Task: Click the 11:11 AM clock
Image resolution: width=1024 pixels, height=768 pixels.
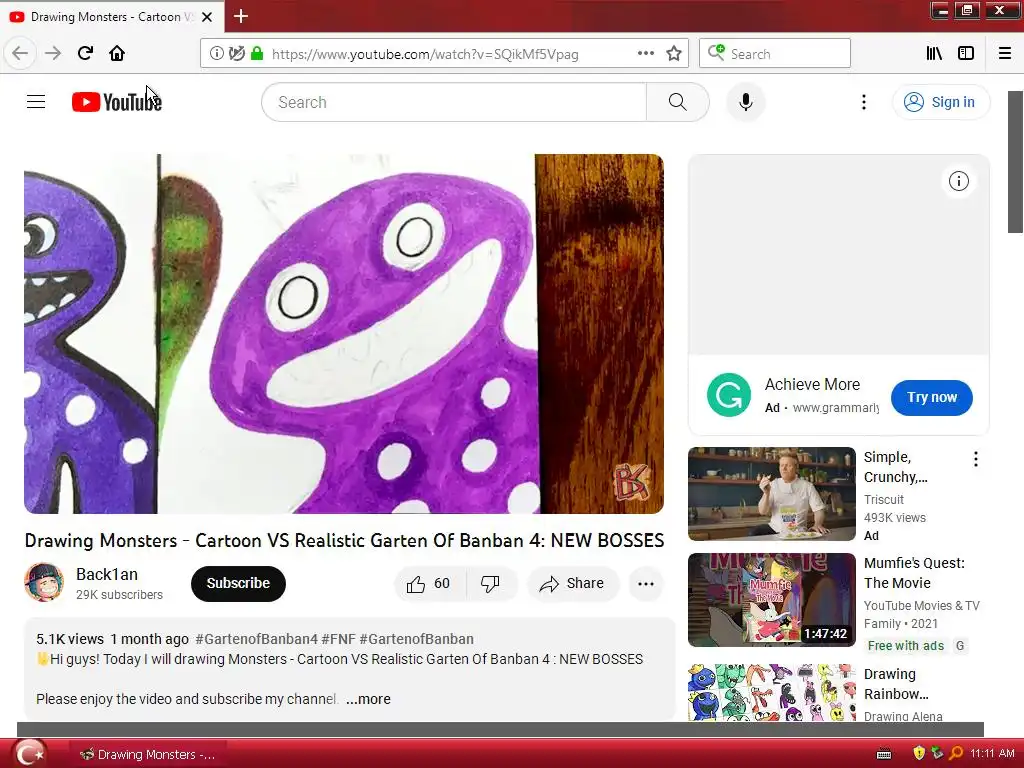Action: [x=992, y=753]
